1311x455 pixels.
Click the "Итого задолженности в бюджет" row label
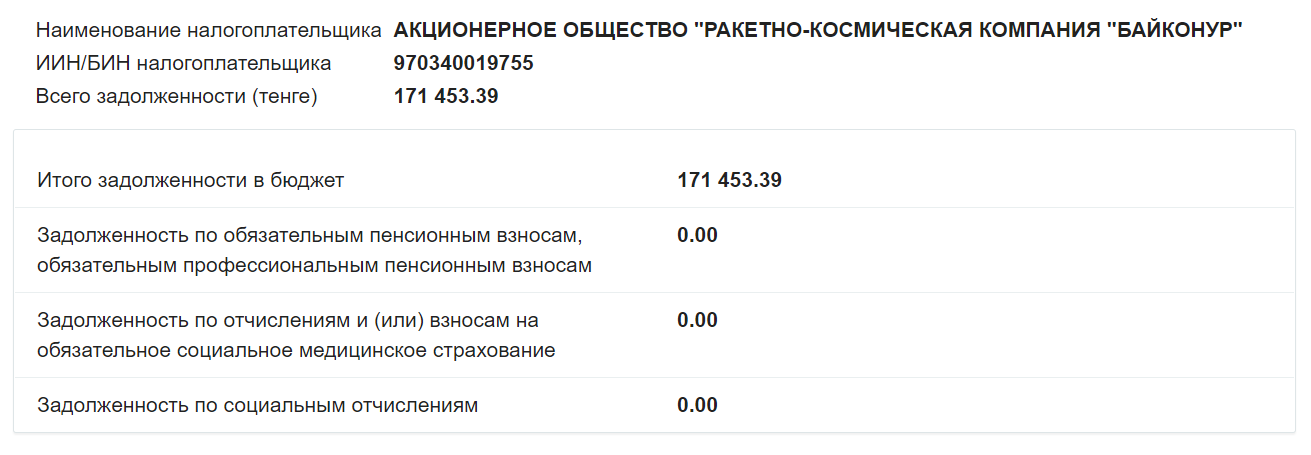[191, 181]
